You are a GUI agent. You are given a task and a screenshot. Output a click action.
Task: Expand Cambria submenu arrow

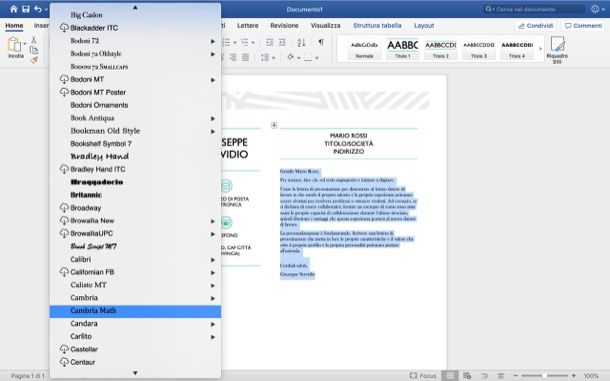click(213, 298)
